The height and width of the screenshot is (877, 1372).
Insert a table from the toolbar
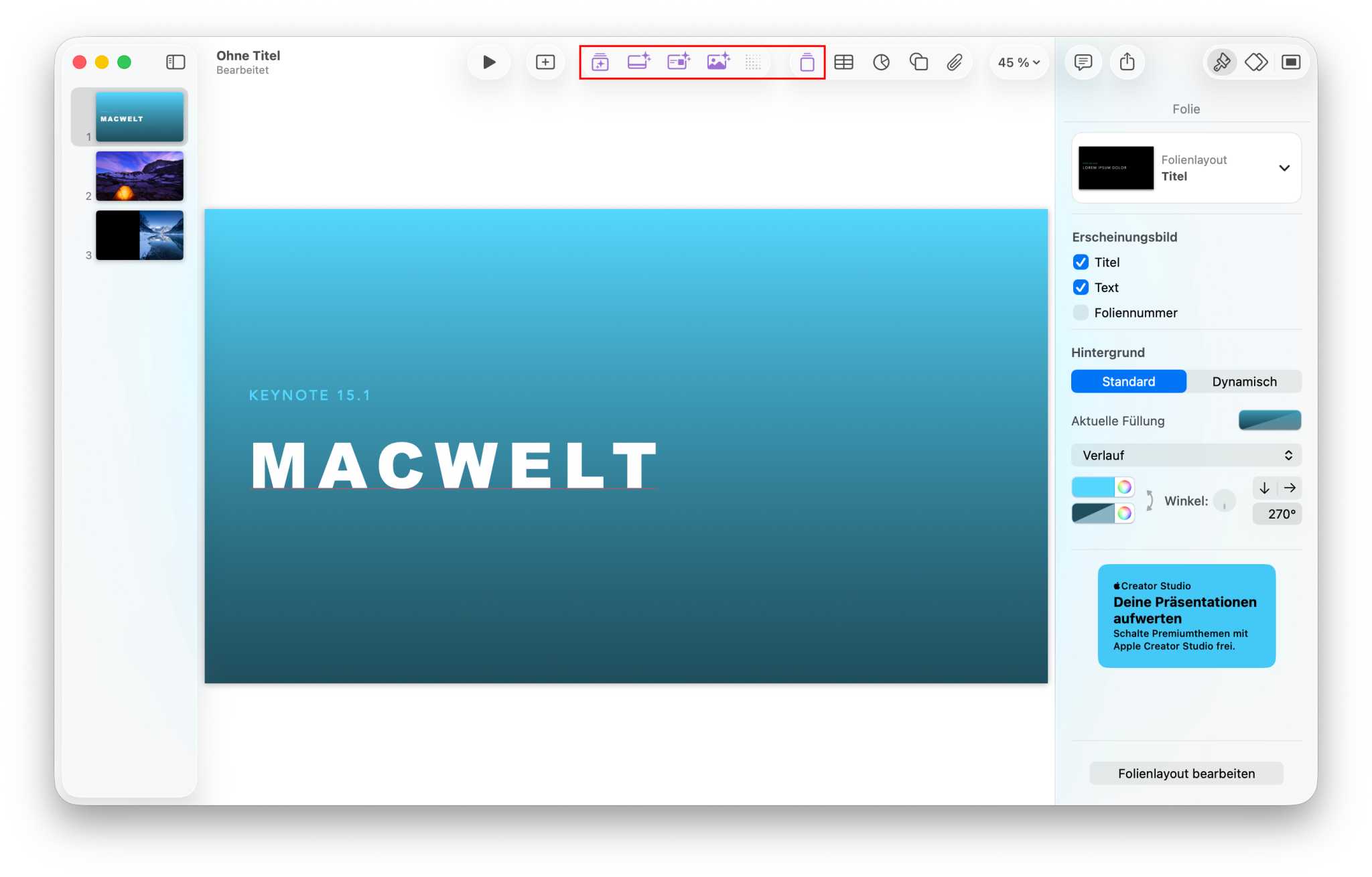[x=843, y=62]
